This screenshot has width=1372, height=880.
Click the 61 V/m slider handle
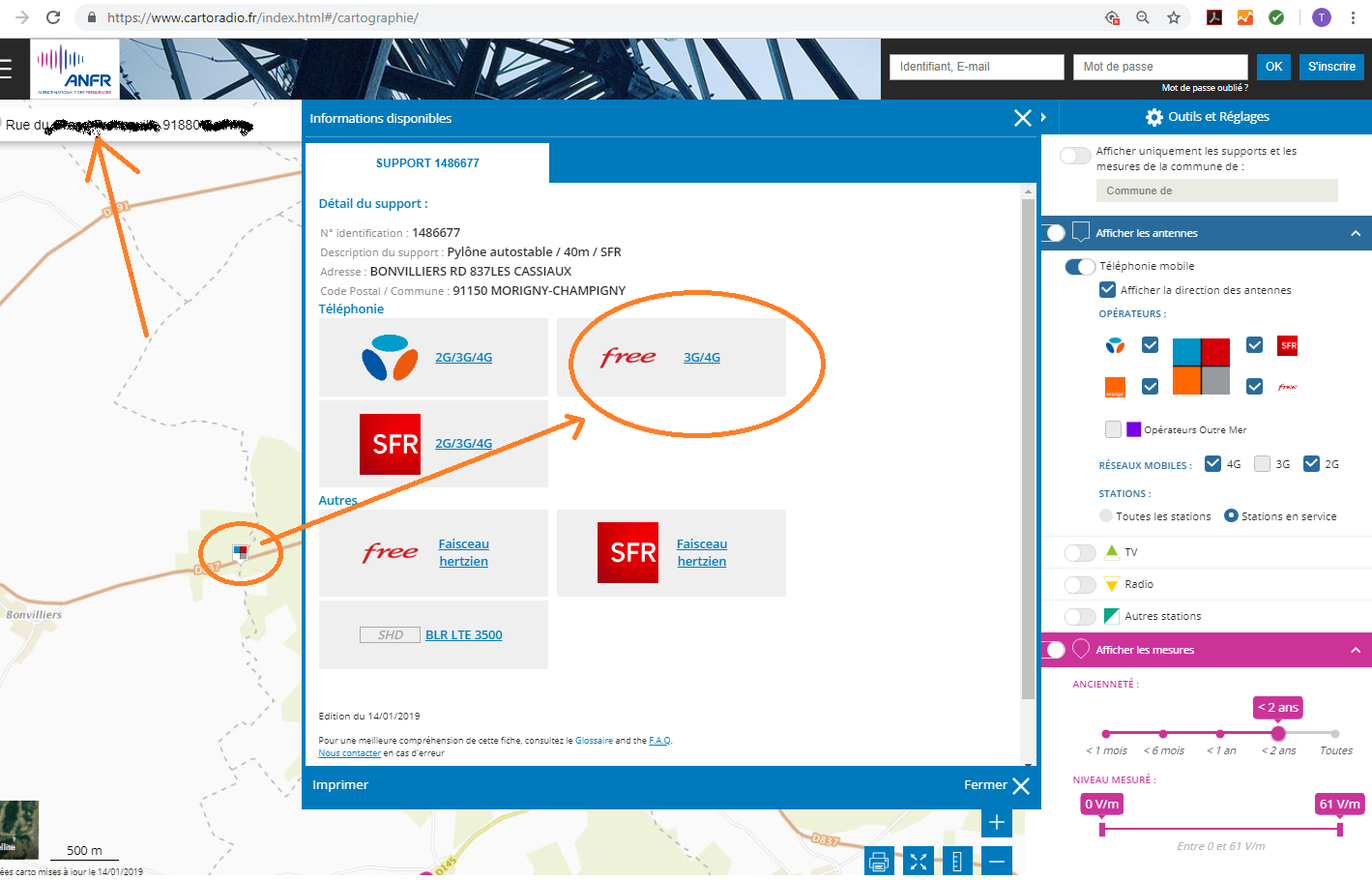tap(1340, 829)
